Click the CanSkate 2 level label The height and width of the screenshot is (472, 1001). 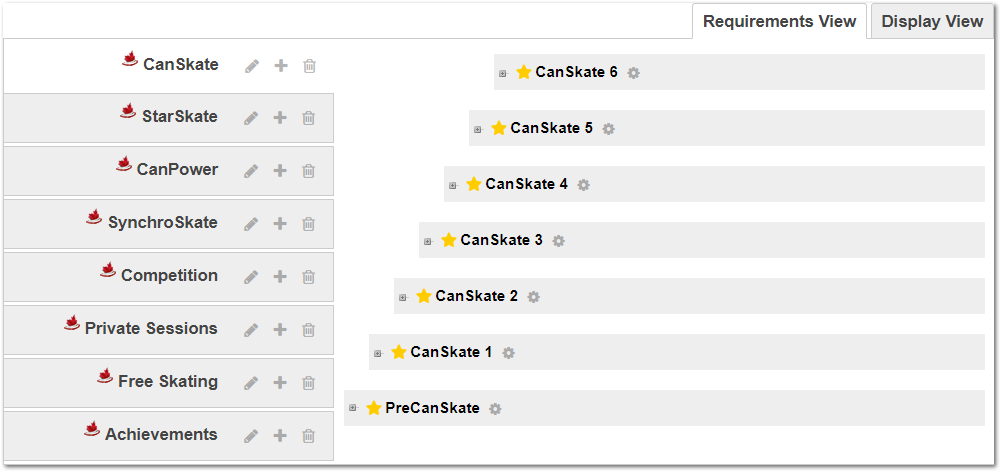(476, 296)
